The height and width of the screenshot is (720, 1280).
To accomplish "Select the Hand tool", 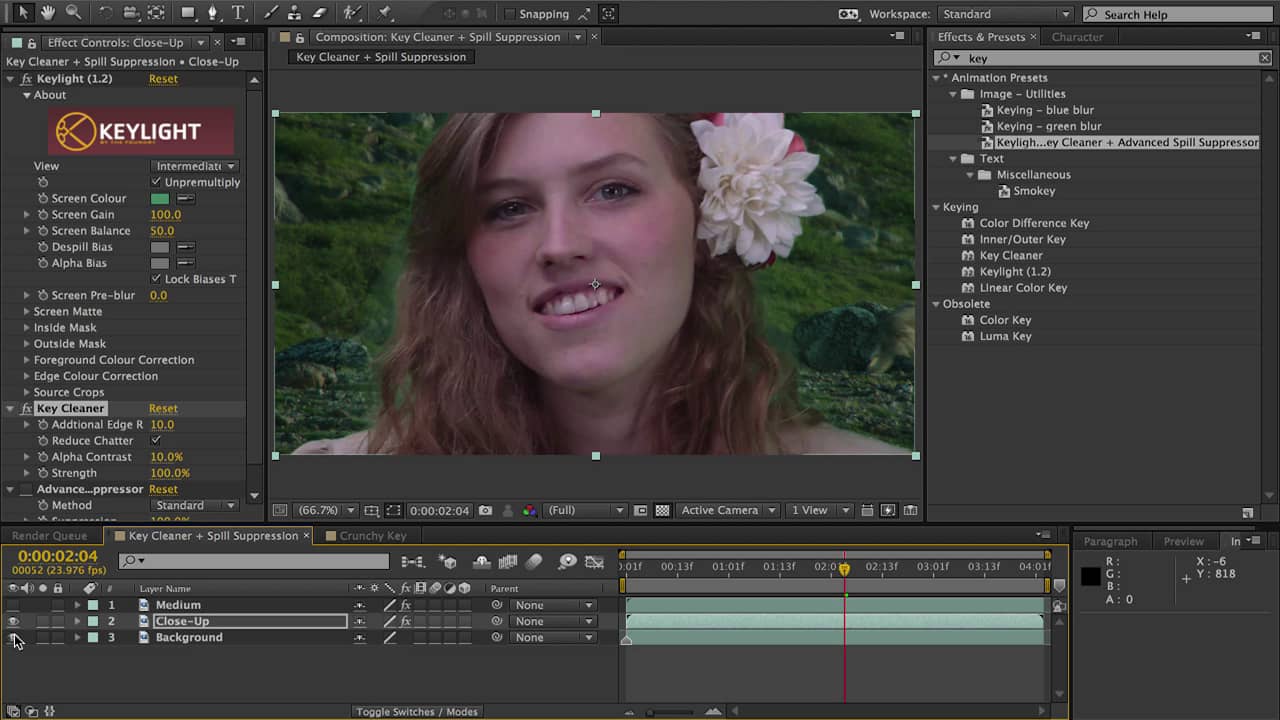I will (48, 13).
